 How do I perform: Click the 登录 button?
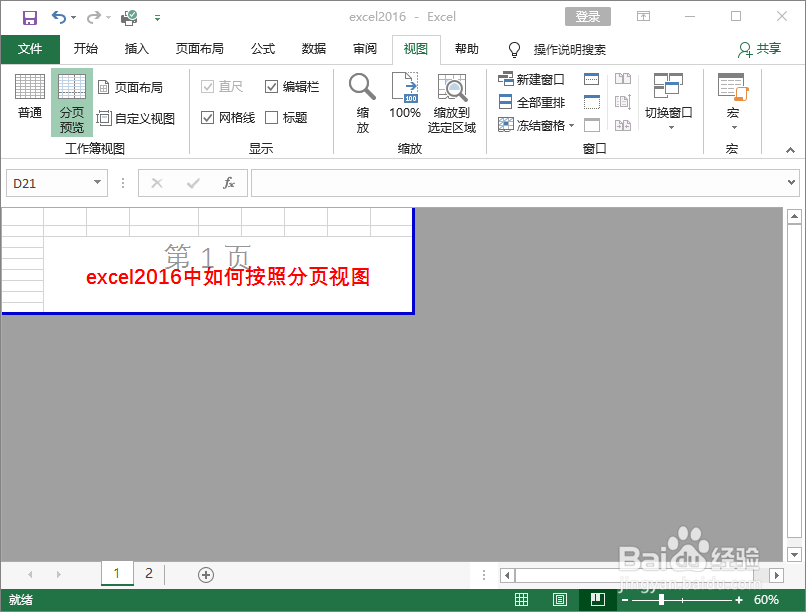[x=587, y=16]
